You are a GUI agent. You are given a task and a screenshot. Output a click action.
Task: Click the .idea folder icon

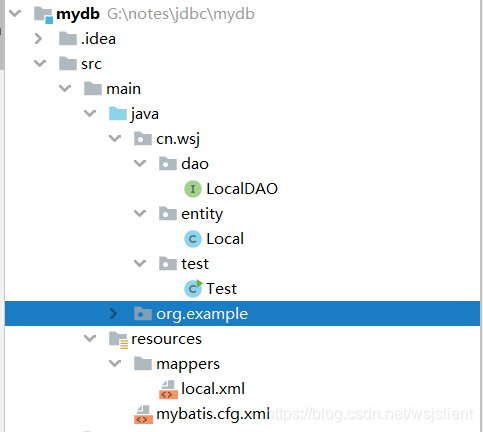pyautogui.click(x=68, y=38)
